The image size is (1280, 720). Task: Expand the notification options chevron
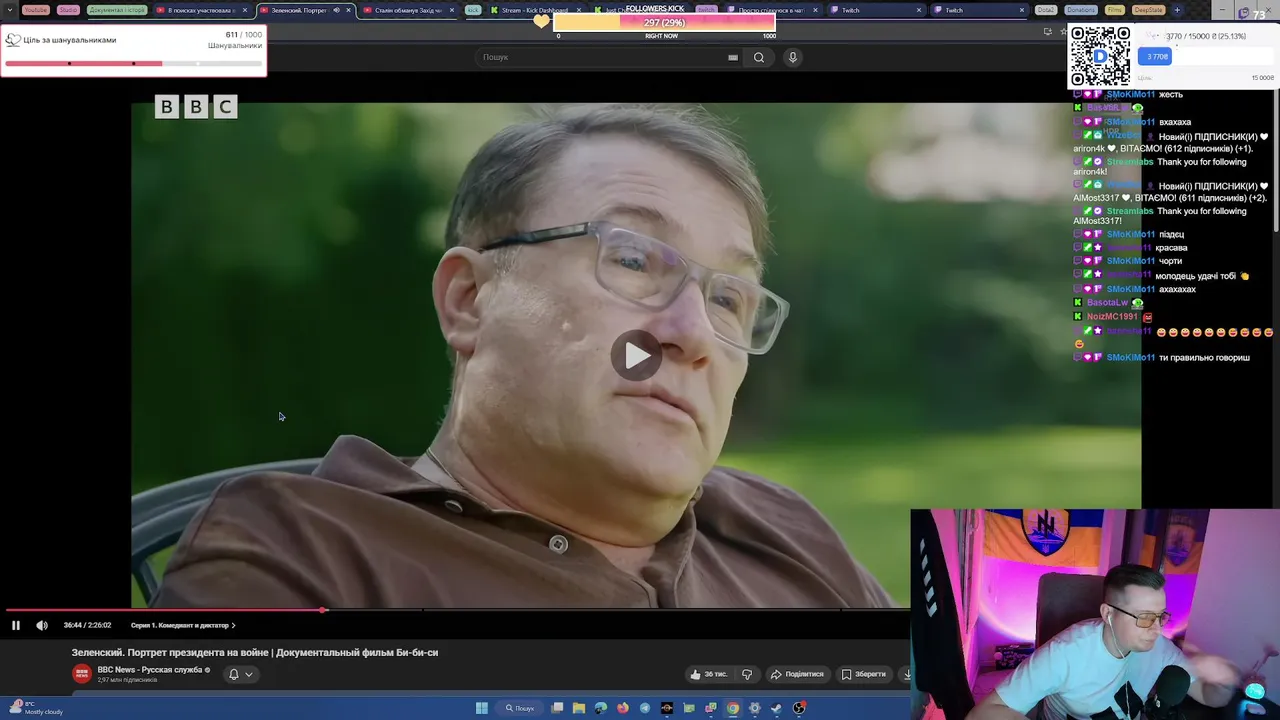coord(249,674)
